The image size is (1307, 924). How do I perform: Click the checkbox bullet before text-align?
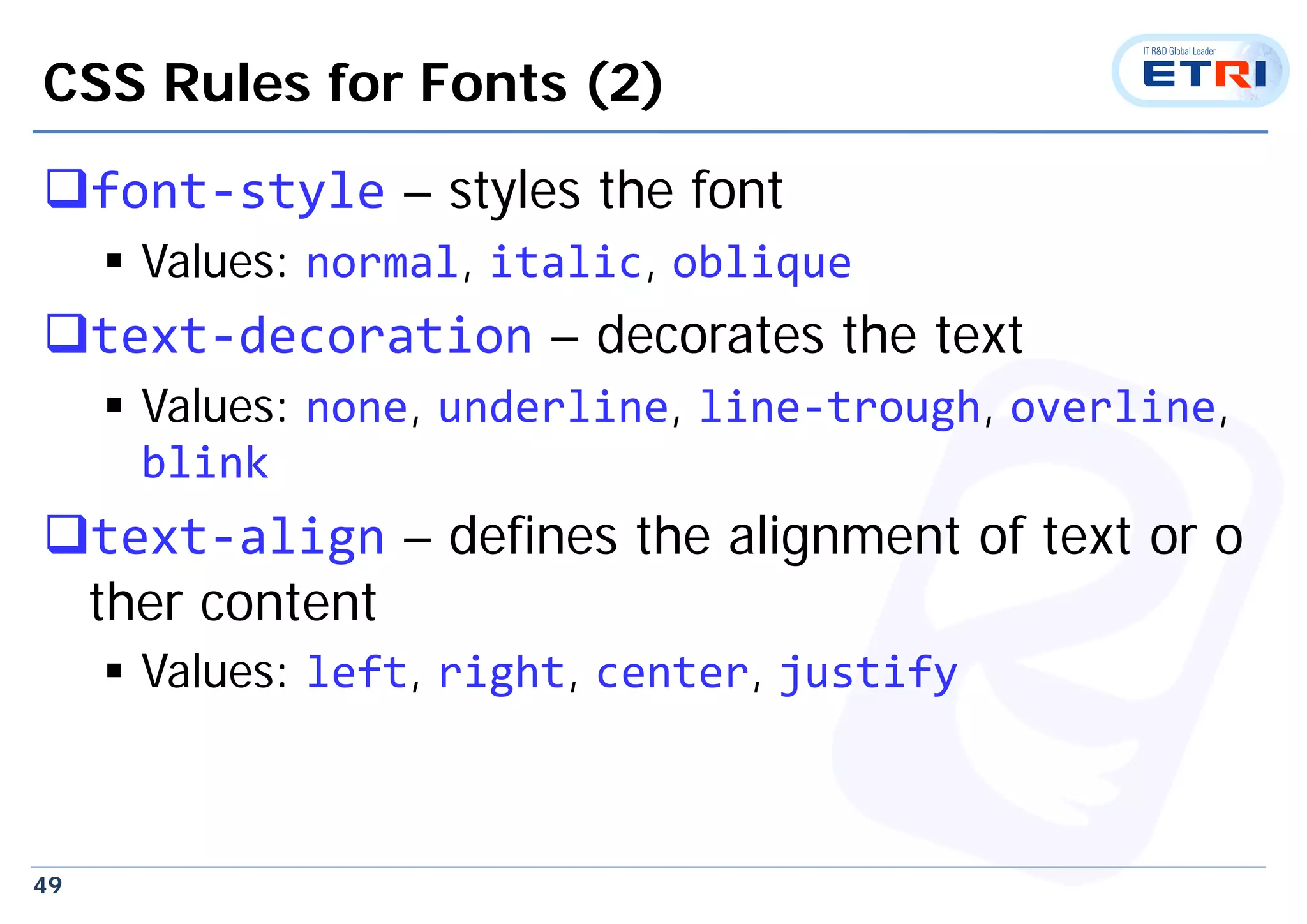[66, 535]
